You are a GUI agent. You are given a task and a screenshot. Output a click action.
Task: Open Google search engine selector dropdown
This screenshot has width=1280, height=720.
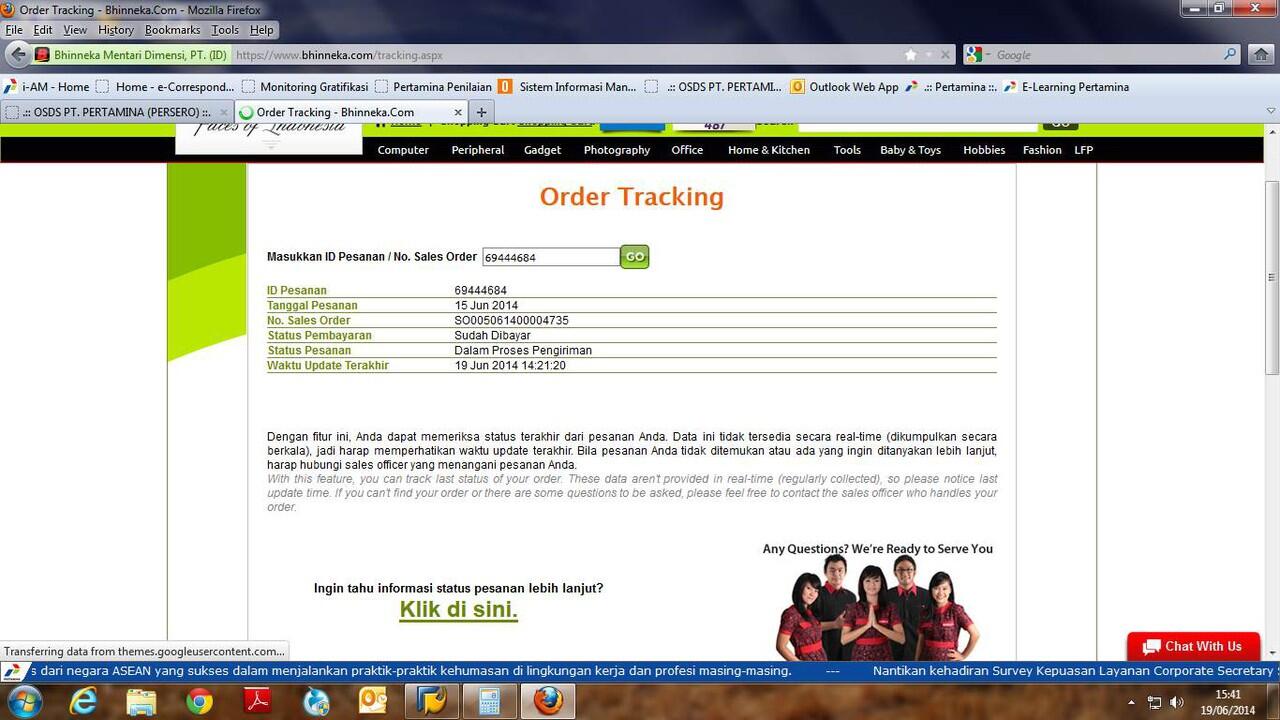(979, 55)
